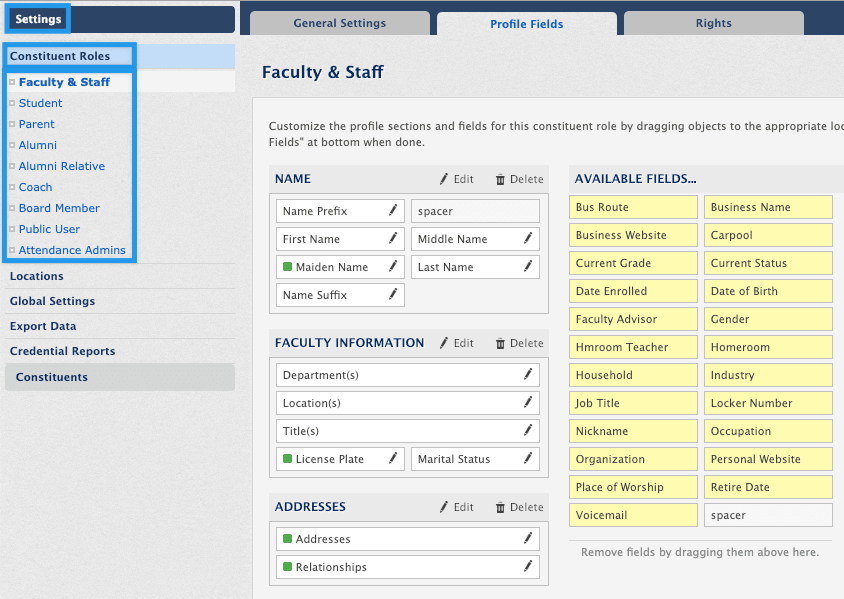The width and height of the screenshot is (844, 599).
Task: Select Alumni Relative role
Action: point(62,166)
